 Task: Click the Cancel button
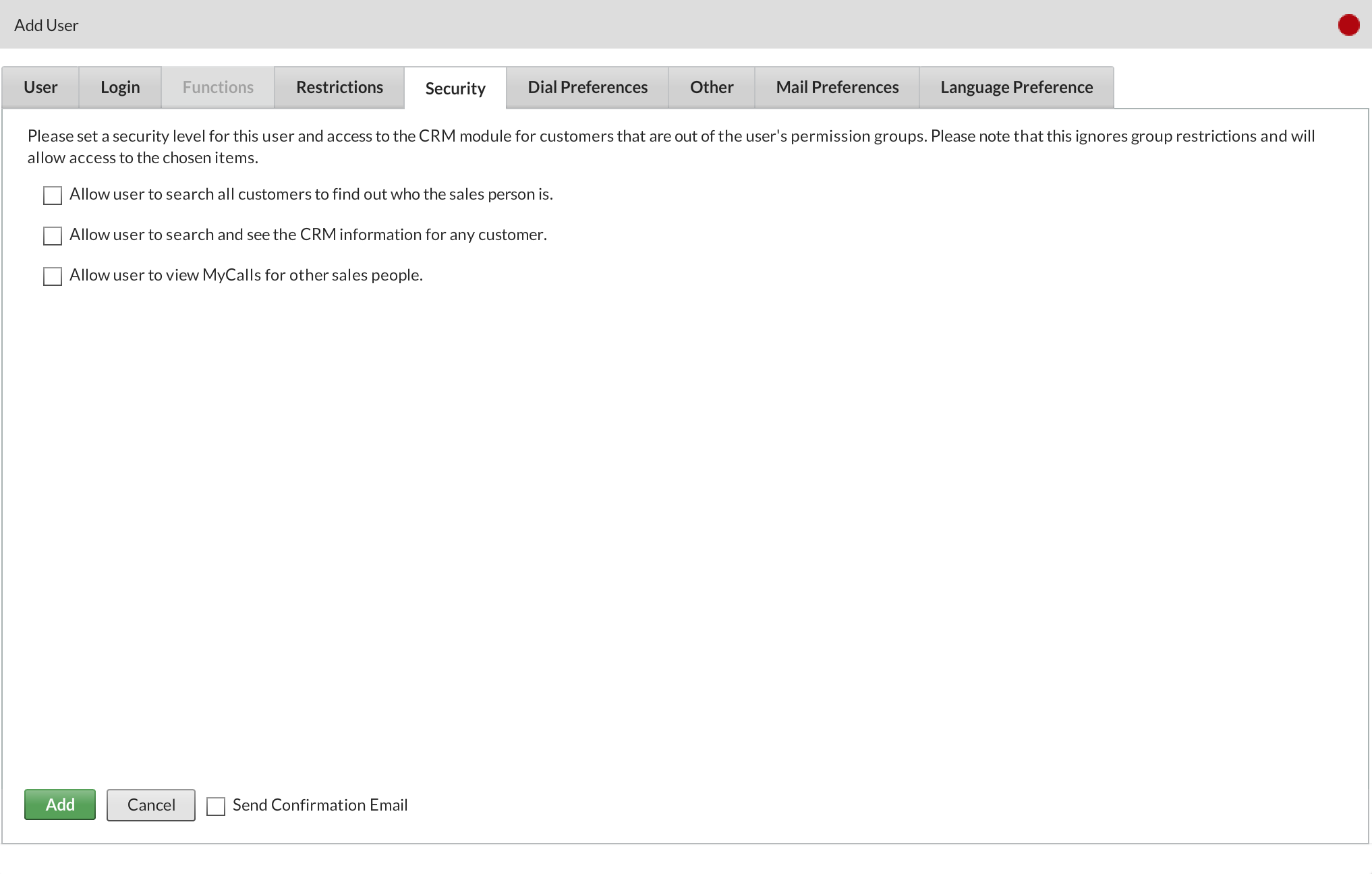pos(151,805)
